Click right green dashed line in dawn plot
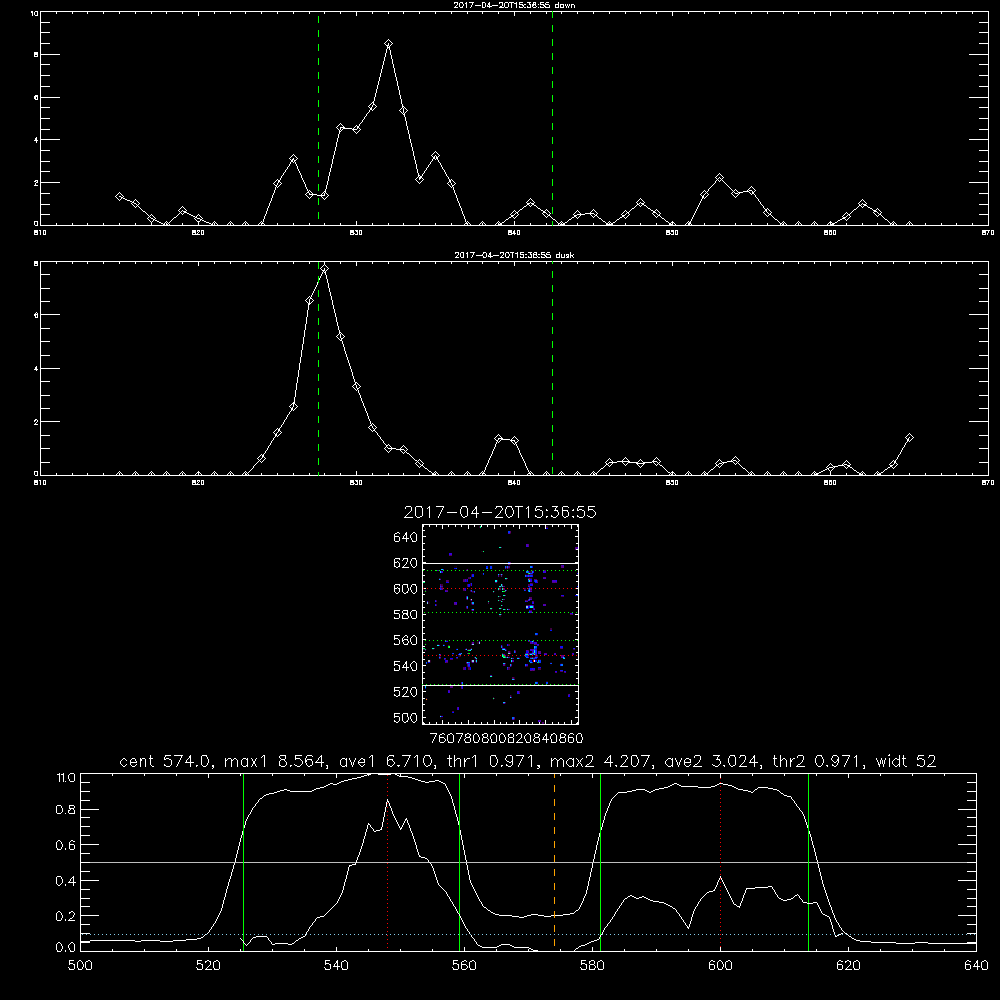The width and height of the screenshot is (1000, 1000). [552, 118]
